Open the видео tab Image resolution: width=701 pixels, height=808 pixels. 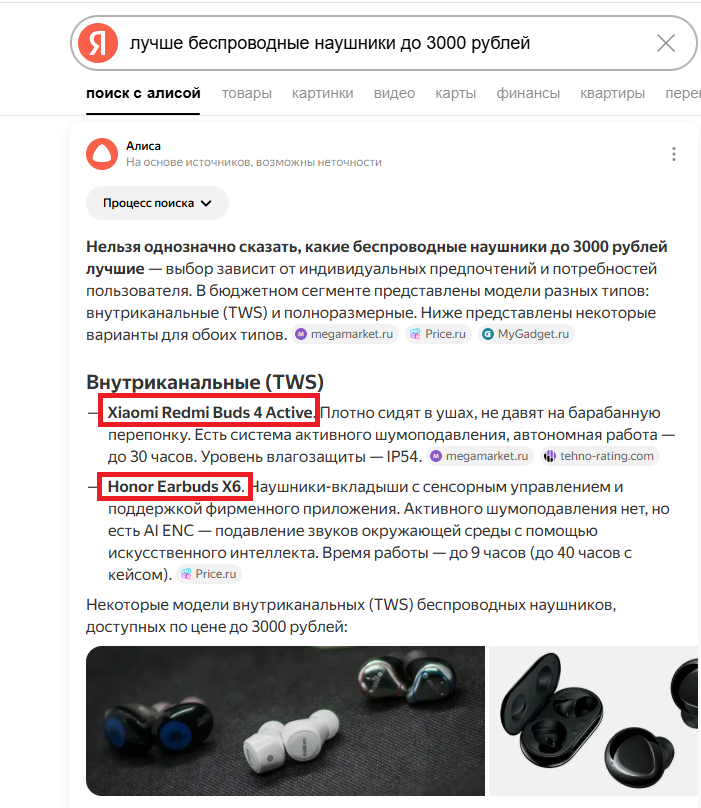[394, 93]
